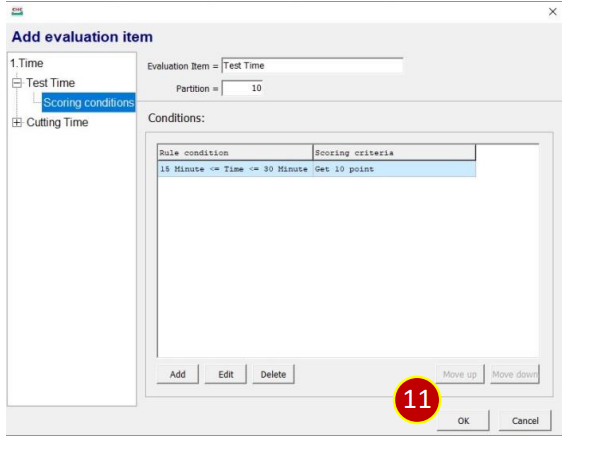Edit the selected condition
596x457 pixels.
click(x=225, y=374)
